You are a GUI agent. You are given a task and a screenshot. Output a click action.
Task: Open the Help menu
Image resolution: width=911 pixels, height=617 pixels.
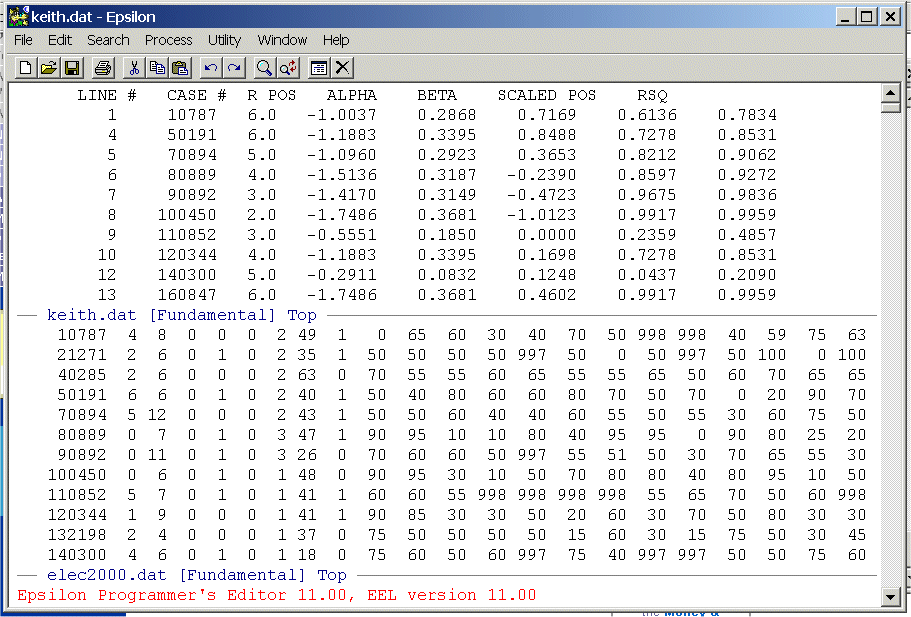336,40
